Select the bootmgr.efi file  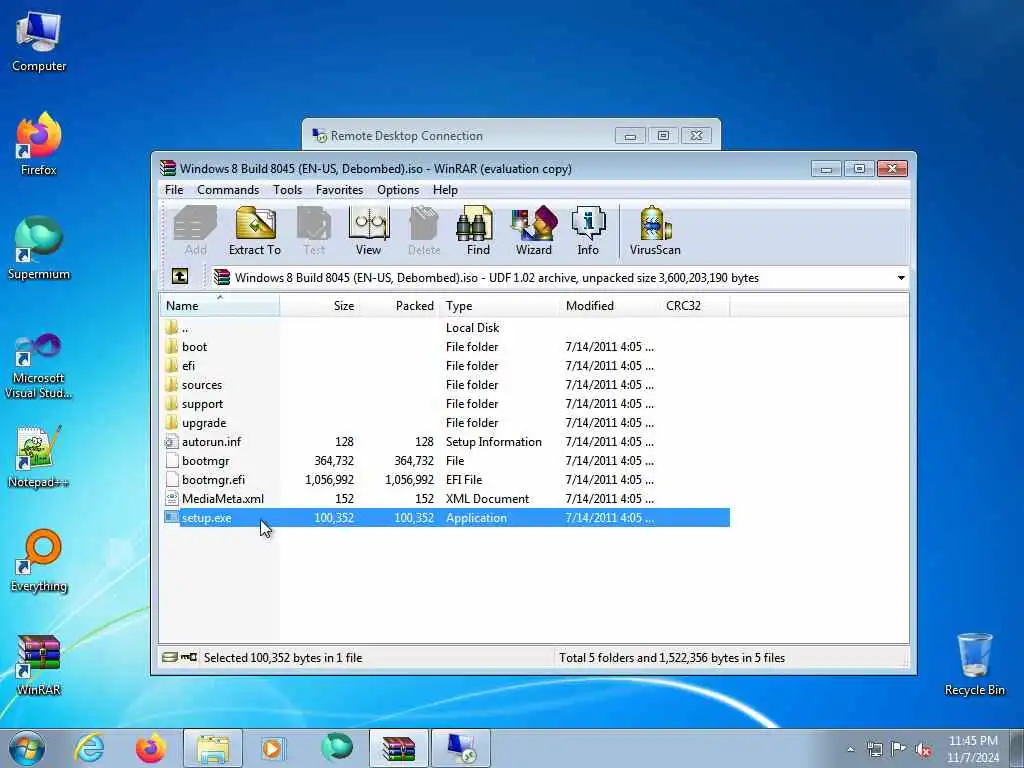coord(445,479)
